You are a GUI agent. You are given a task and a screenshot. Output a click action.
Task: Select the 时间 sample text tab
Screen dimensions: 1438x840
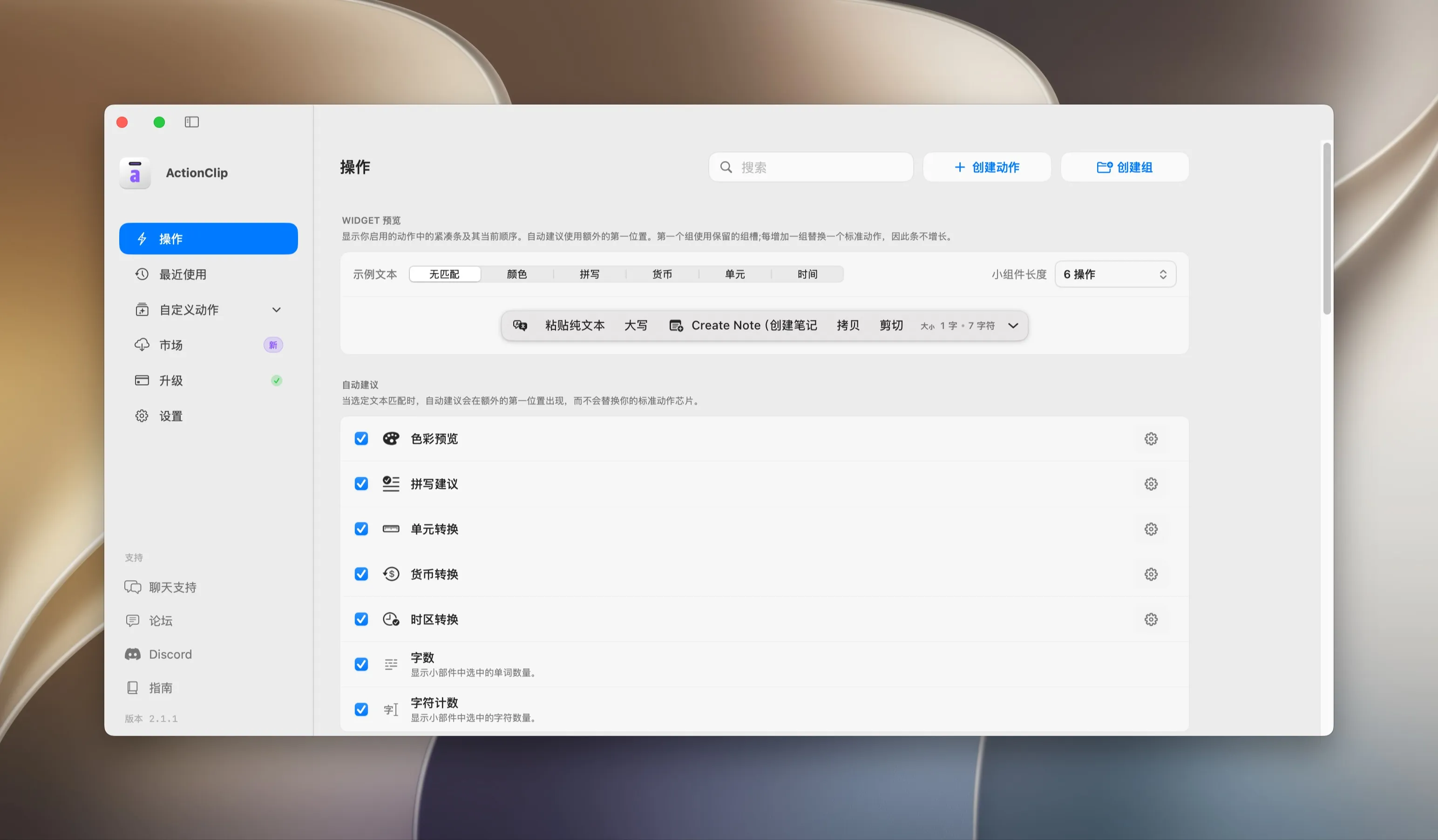coord(807,274)
